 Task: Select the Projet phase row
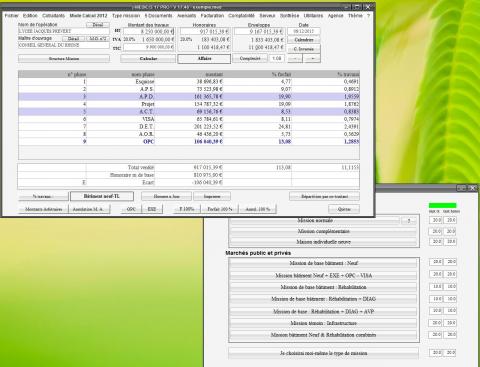coord(189,104)
